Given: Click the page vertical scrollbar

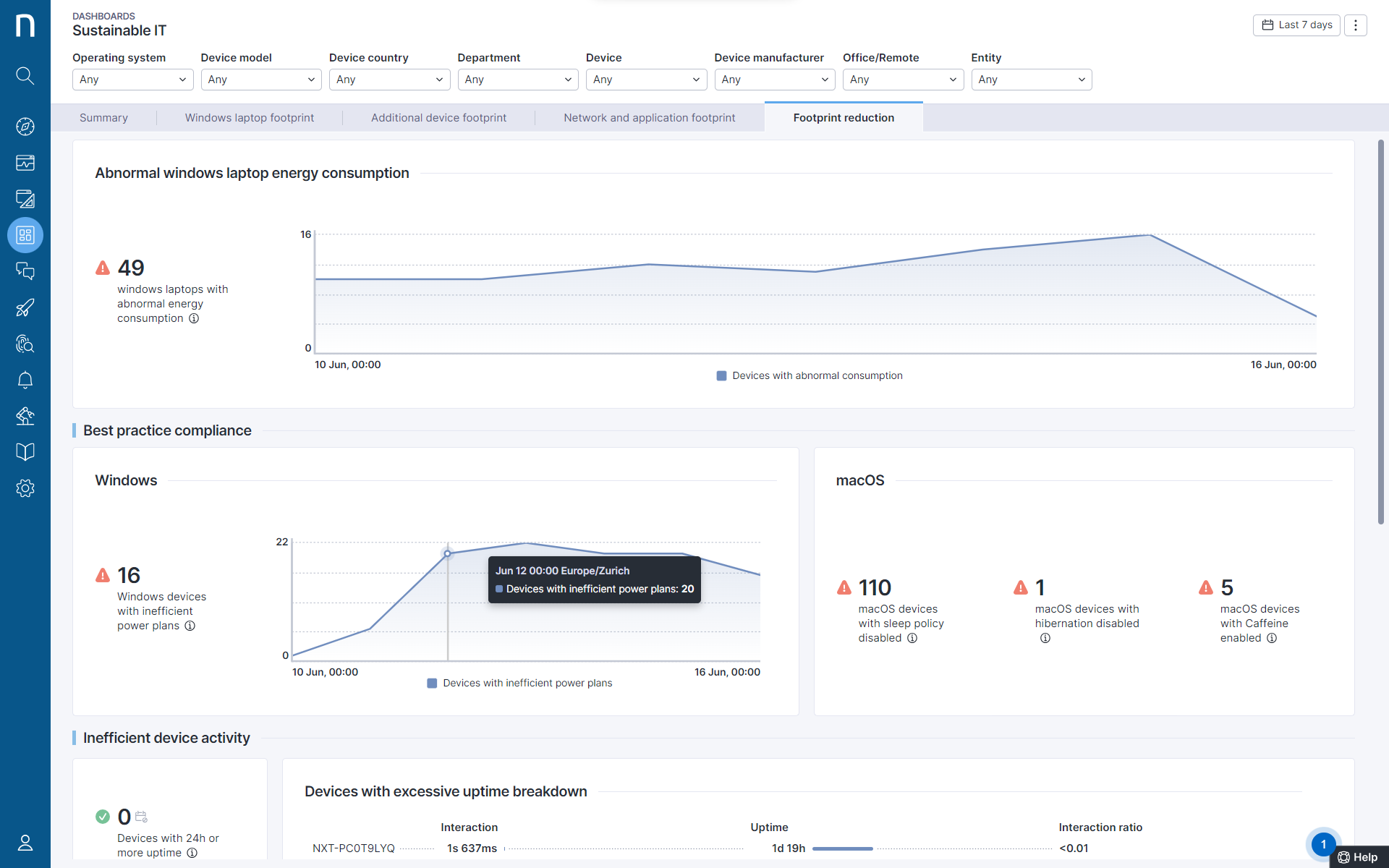Looking at the screenshot, I should [x=1380, y=333].
